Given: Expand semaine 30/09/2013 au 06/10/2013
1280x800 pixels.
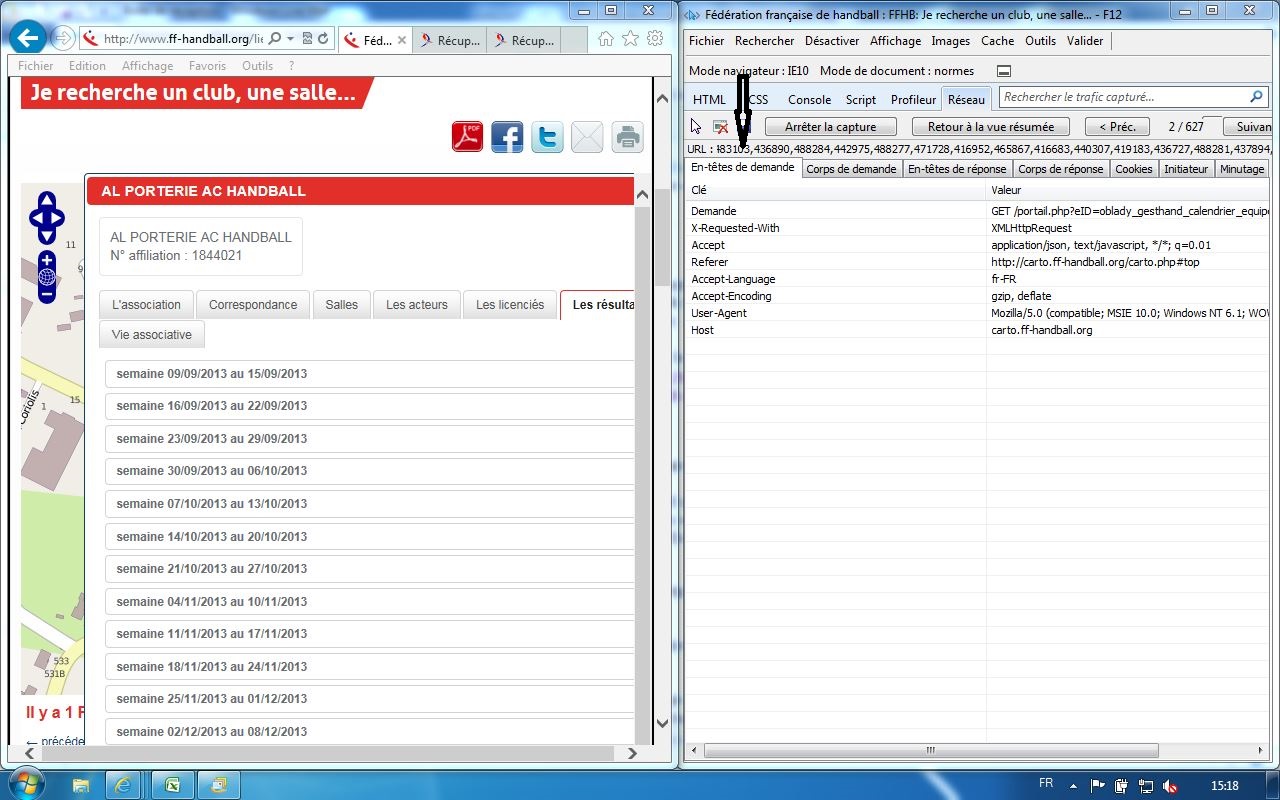Looking at the screenshot, I should tap(370, 471).
